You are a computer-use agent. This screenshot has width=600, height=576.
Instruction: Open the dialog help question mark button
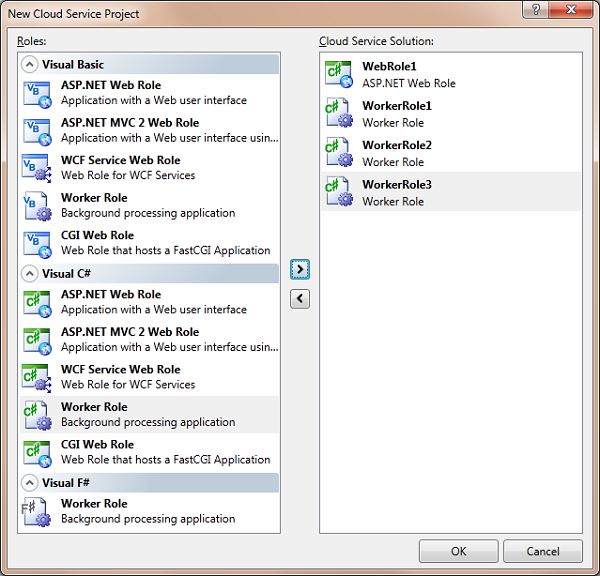pos(537,11)
